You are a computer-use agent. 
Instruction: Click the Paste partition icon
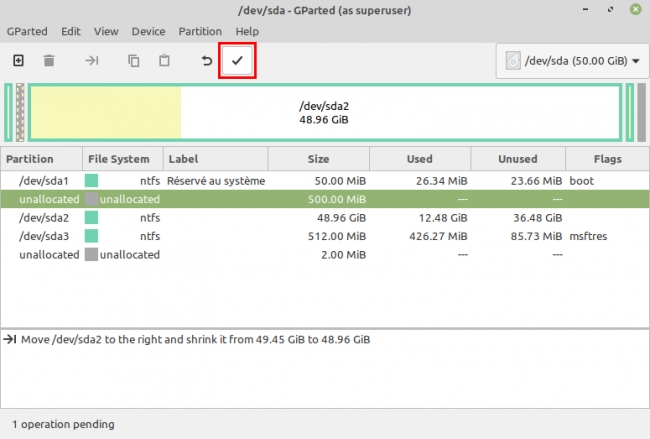pyautogui.click(x=164, y=61)
